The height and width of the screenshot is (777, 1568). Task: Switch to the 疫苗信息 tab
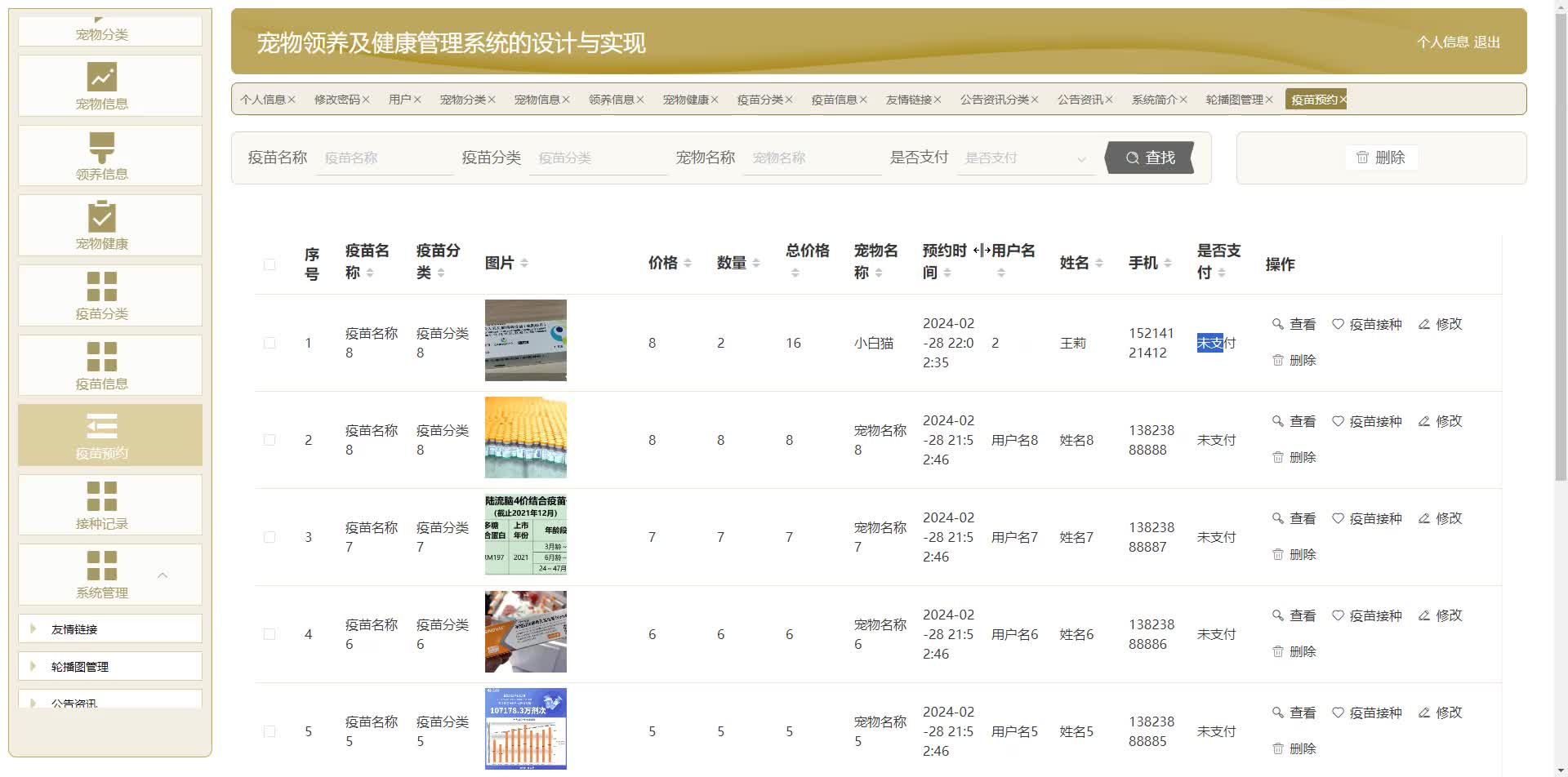pos(834,100)
